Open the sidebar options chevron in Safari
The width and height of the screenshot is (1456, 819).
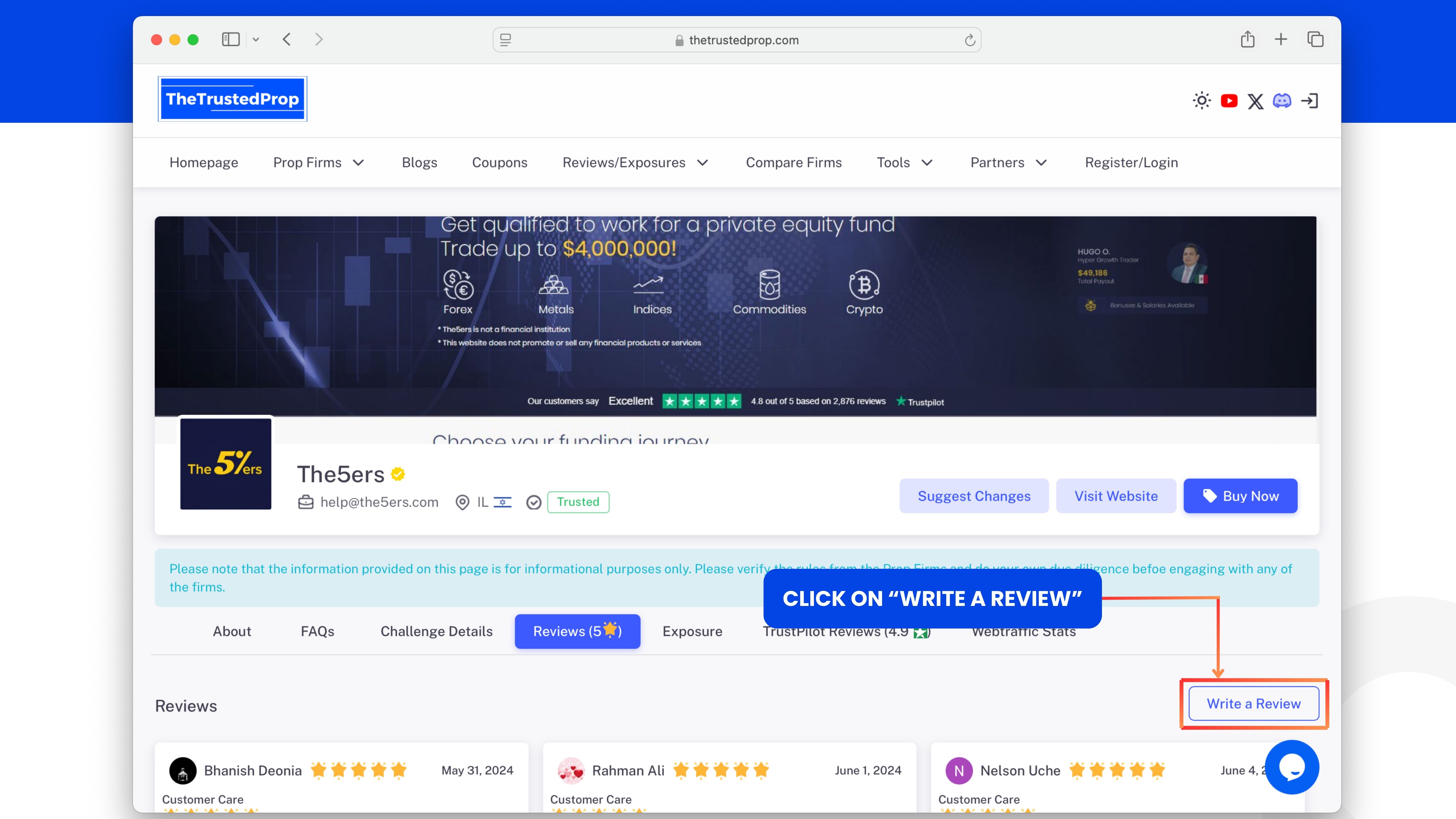[256, 40]
